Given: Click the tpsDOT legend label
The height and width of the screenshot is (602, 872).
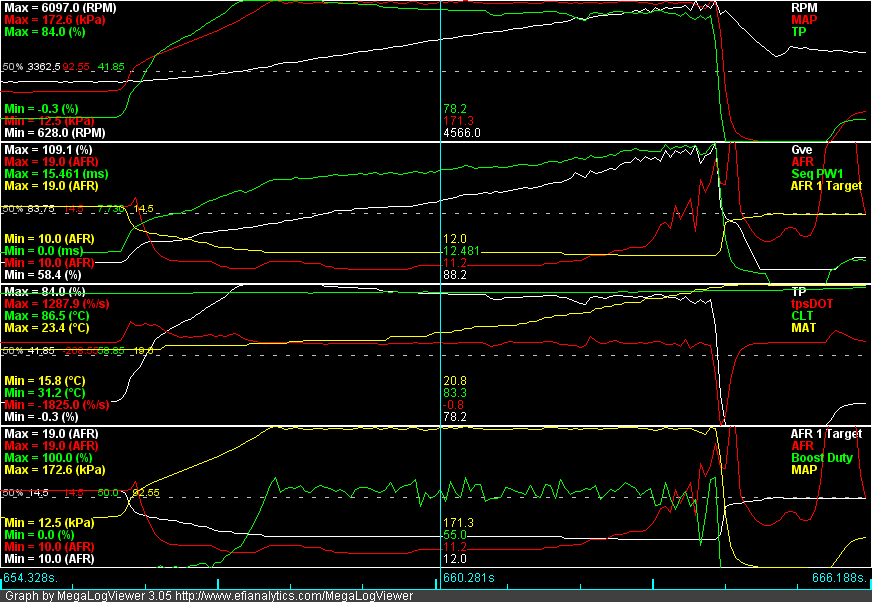Looking at the screenshot, I should click(811, 303).
